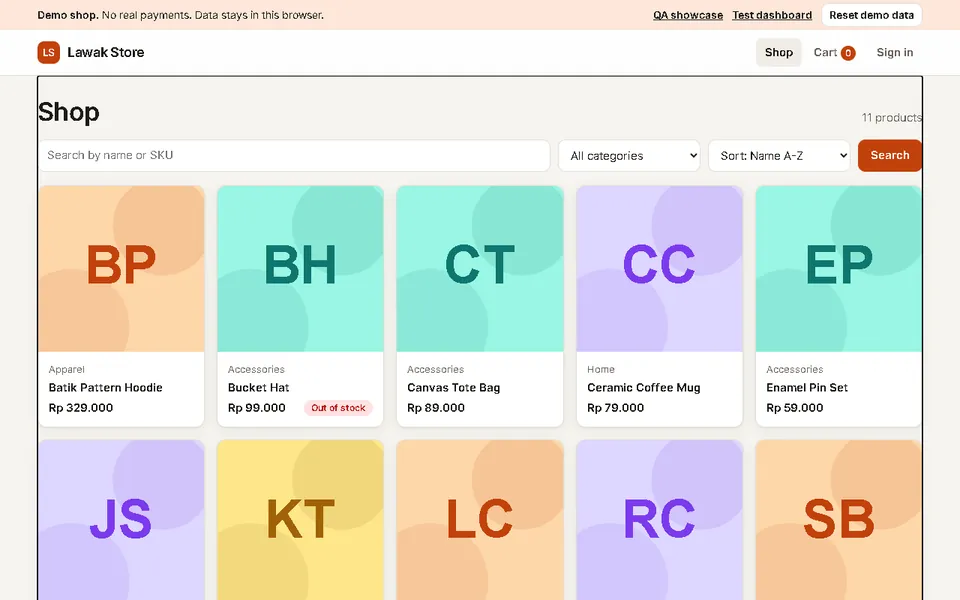This screenshot has width=960, height=600.
Task: Click the Accessories label on Canvas Tote Bag card
Action: (x=435, y=370)
